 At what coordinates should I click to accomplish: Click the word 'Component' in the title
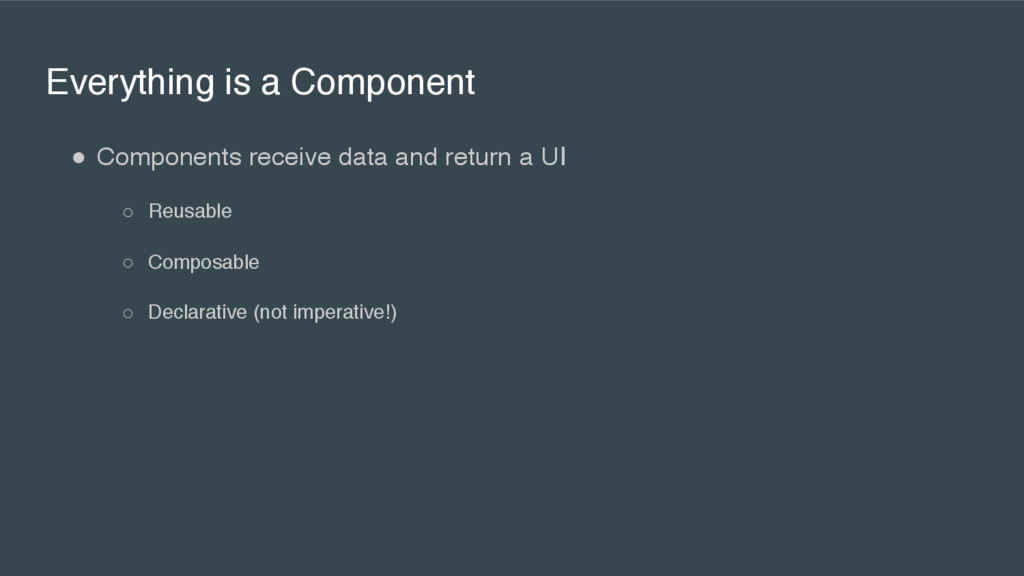[383, 82]
